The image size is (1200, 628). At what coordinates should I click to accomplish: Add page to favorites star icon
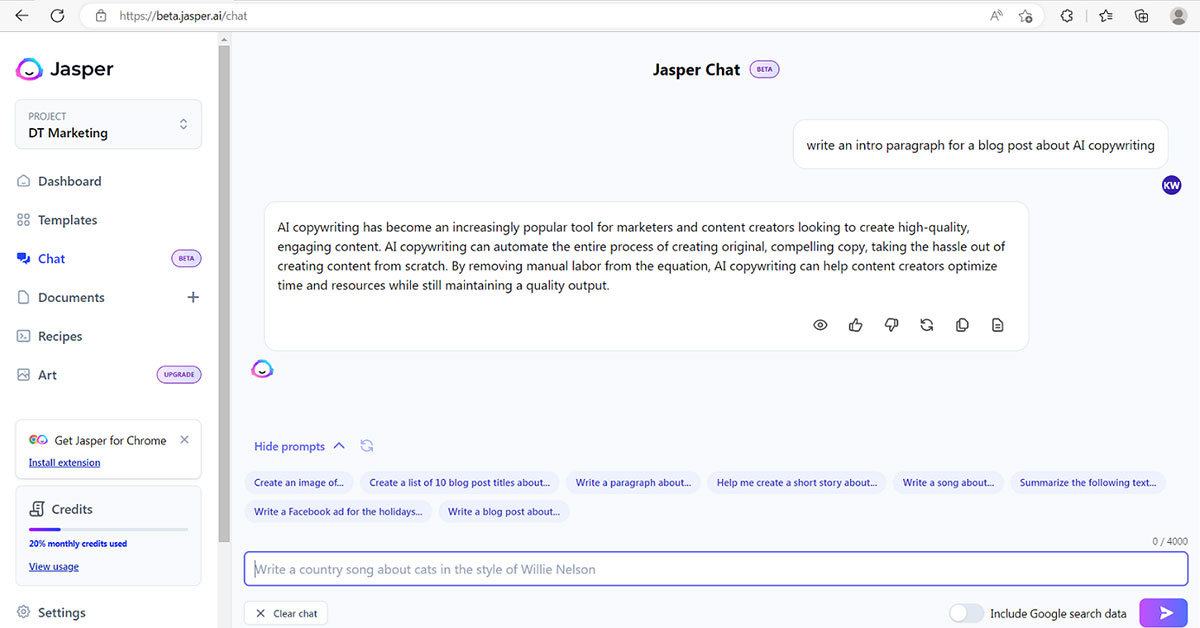(x=1025, y=16)
